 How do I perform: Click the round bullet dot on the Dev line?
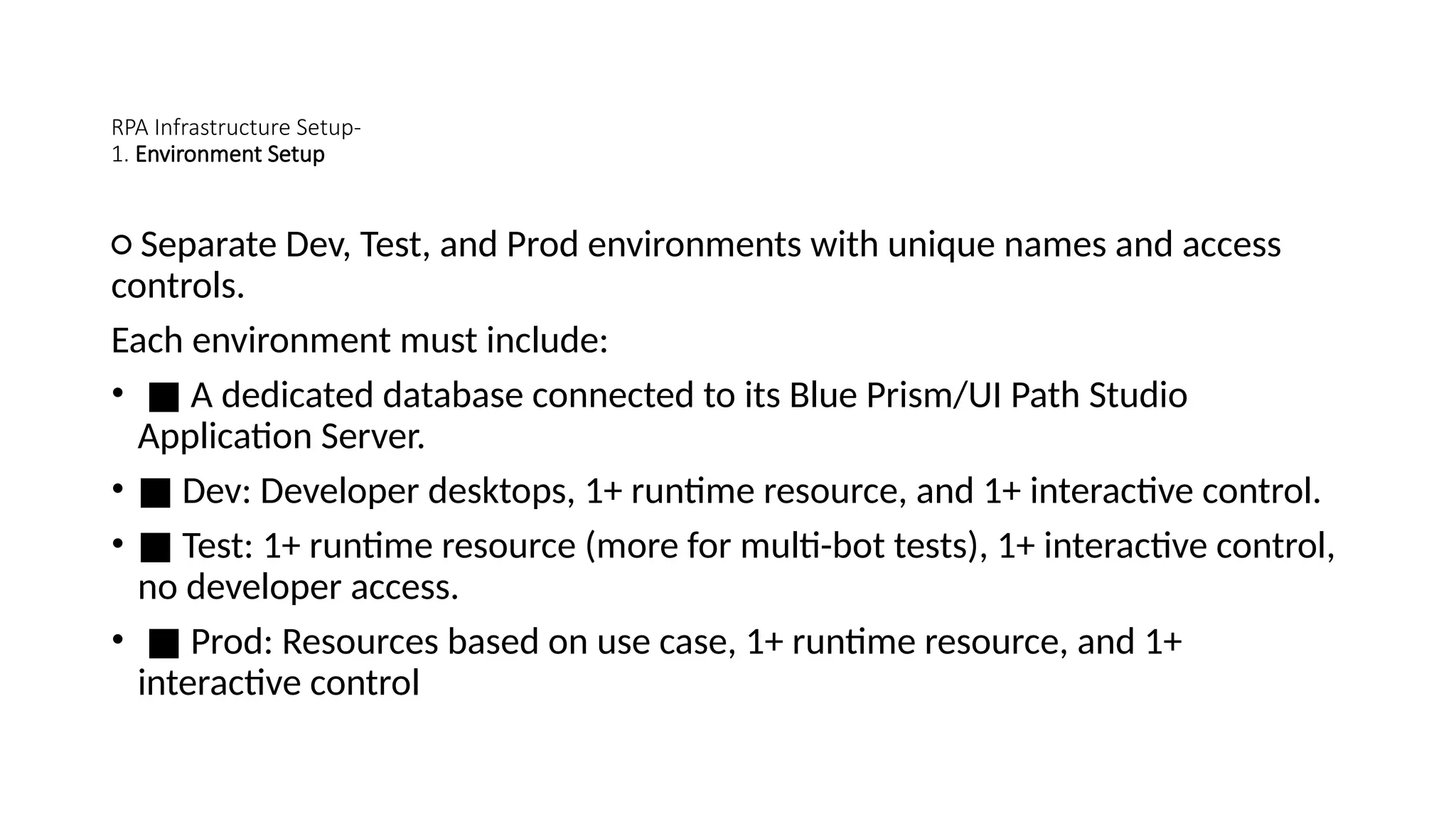117,488
